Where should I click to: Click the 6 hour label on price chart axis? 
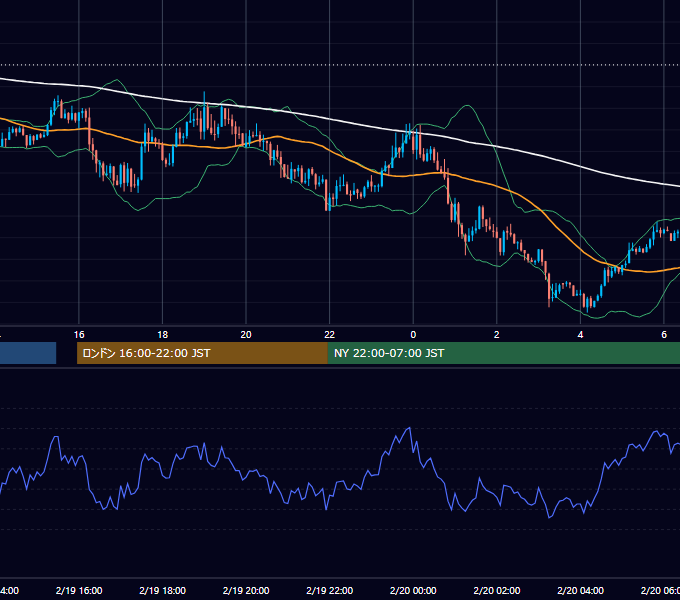[x=664, y=335]
